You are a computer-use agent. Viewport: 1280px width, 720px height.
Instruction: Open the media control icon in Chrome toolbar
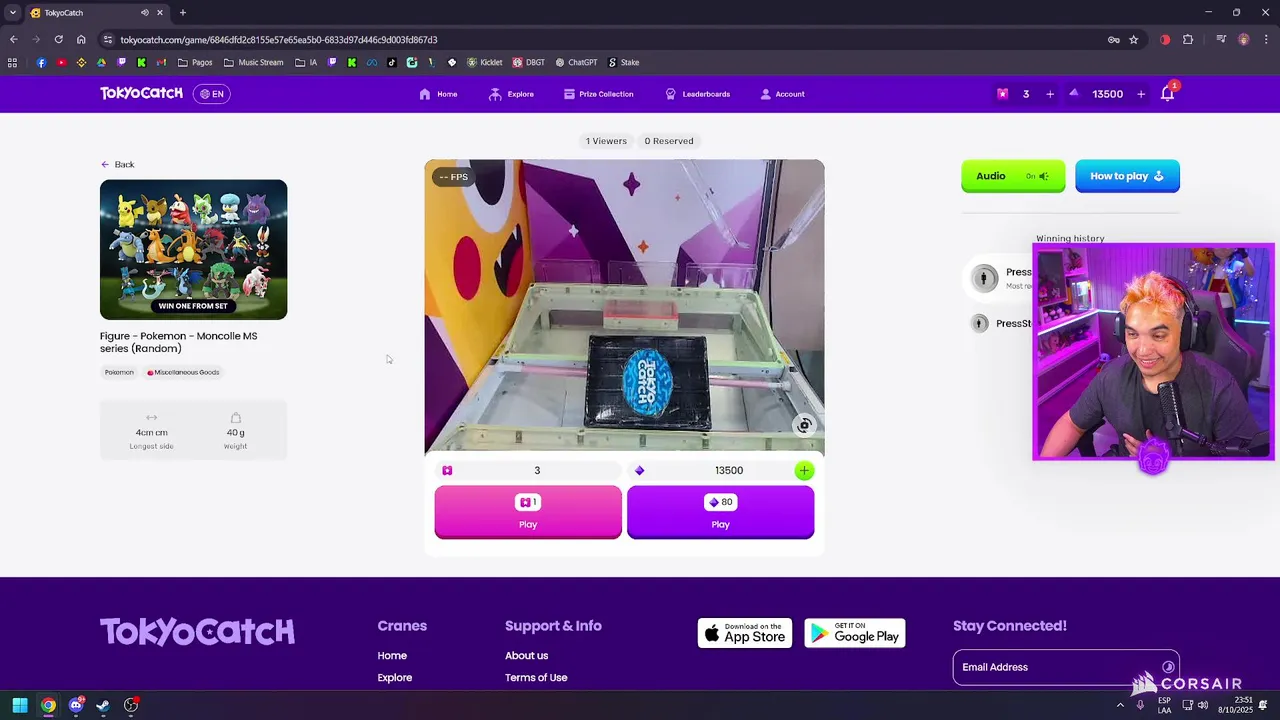(x=1221, y=40)
